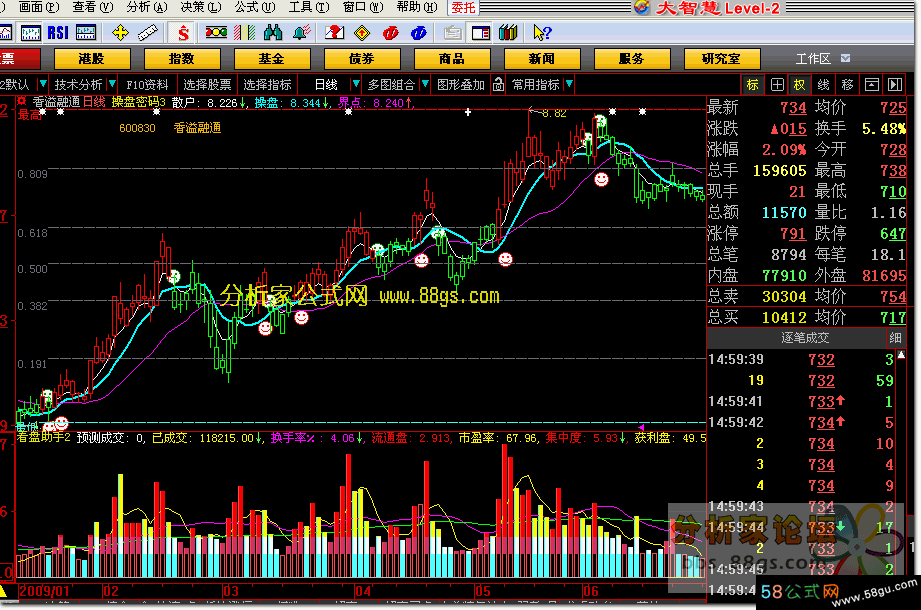Switch to the 服务 tab

[x=632, y=59]
